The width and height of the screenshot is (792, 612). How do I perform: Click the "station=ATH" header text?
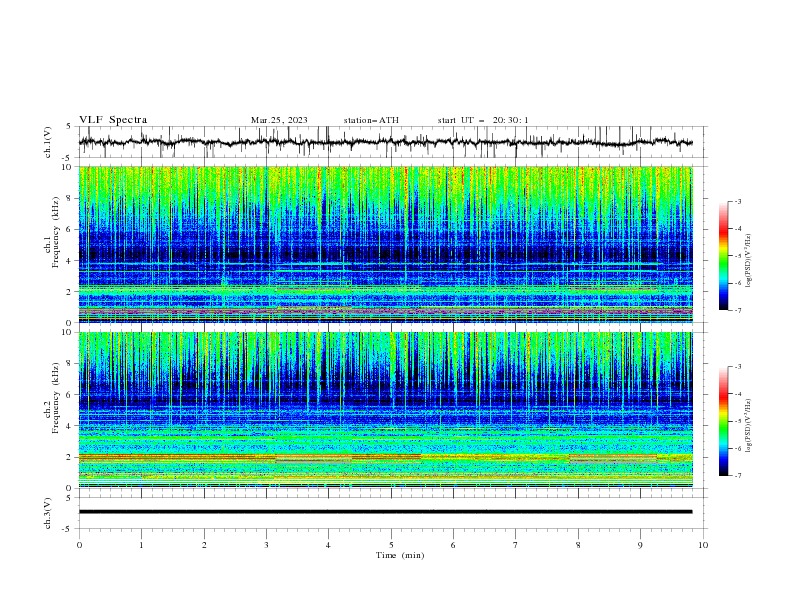(371, 120)
